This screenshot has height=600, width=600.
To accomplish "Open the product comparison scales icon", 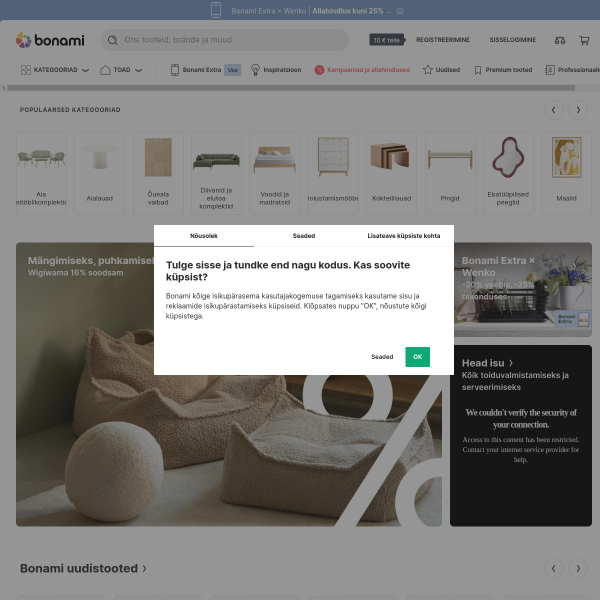I will point(560,40).
